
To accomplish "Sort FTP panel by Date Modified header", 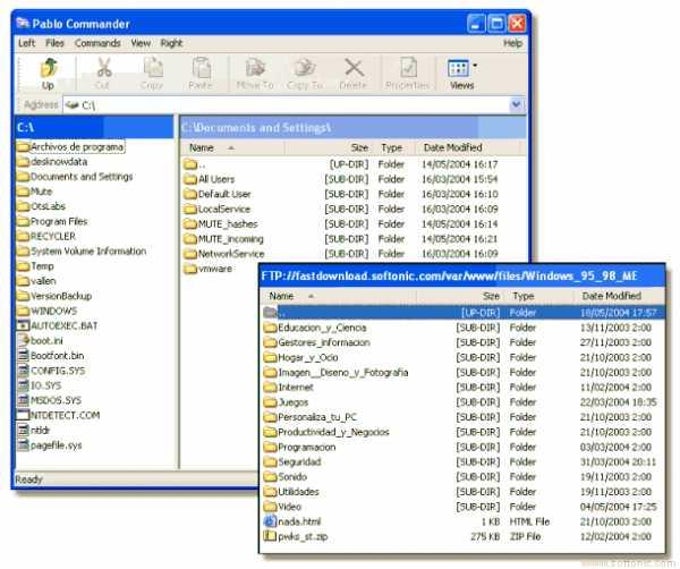I will [618, 297].
